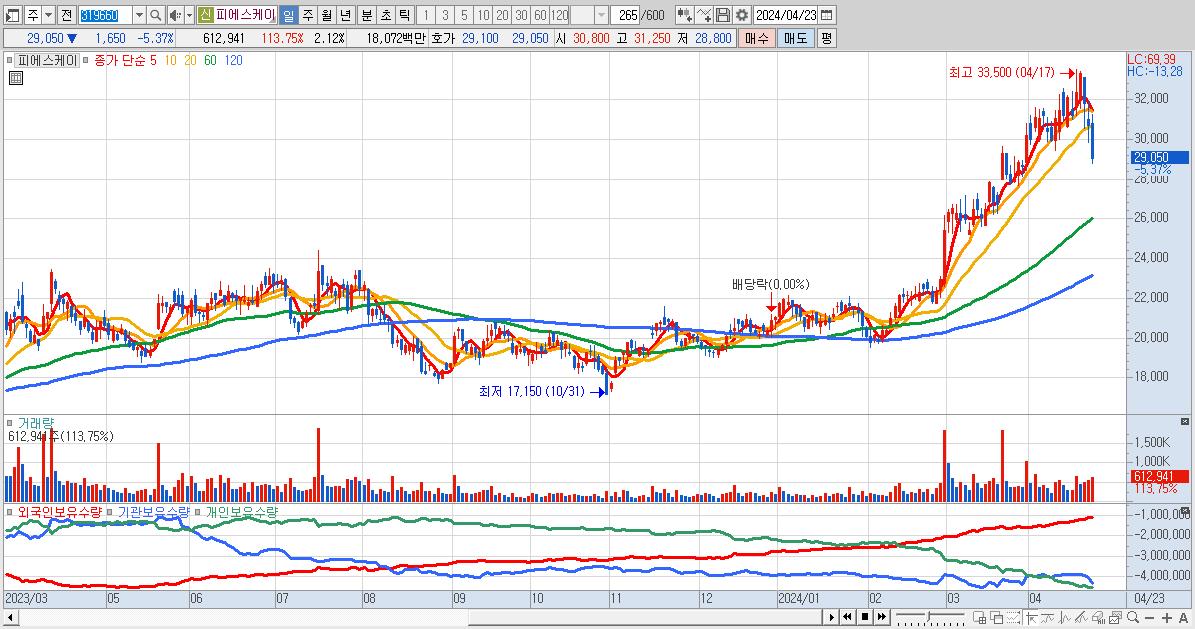Viewport: 1195px width, 629px height.
Task: Click the add chart window icon
Action: click(x=979, y=617)
